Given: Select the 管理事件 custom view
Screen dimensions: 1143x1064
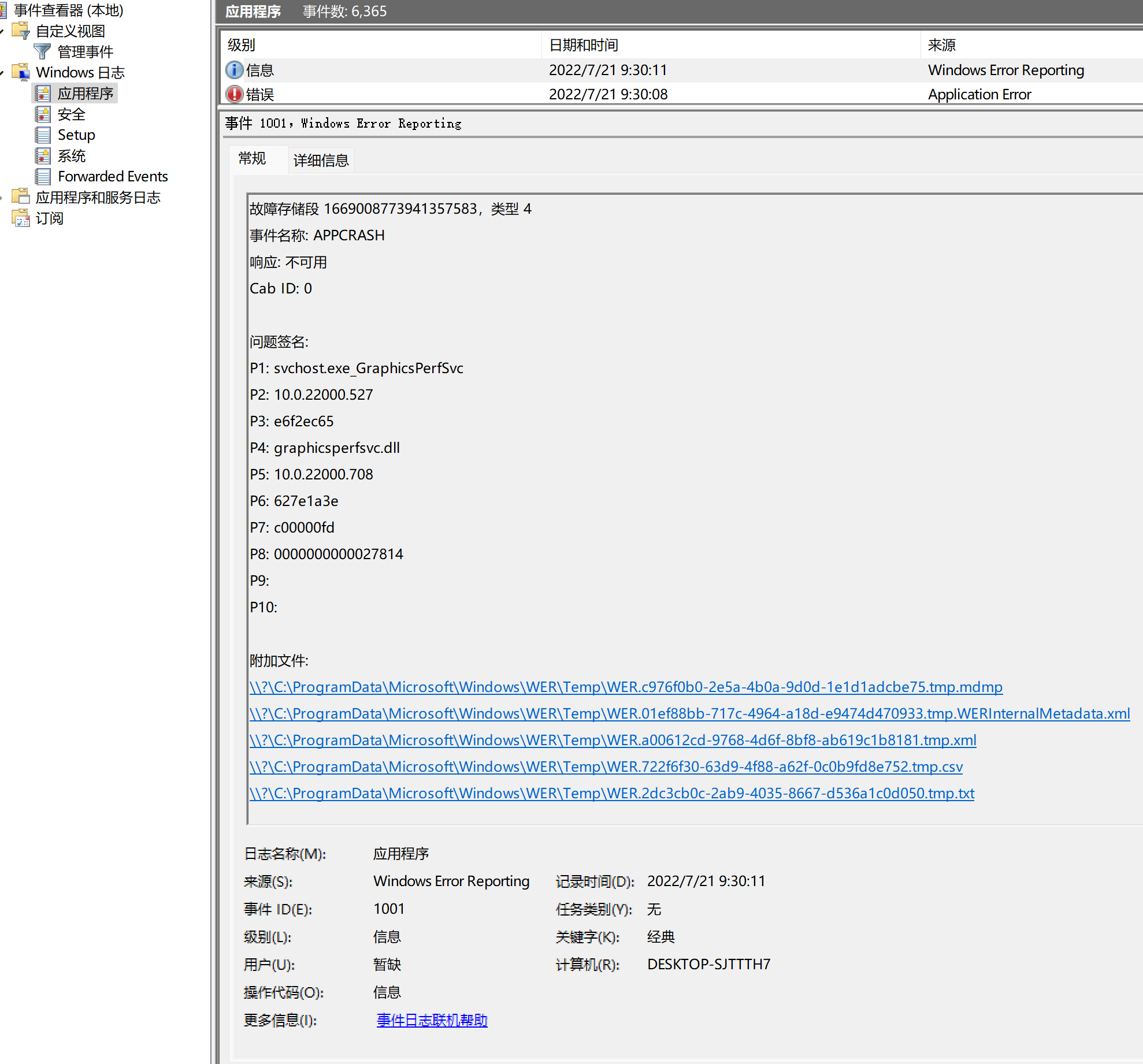Looking at the screenshot, I should click(85, 51).
